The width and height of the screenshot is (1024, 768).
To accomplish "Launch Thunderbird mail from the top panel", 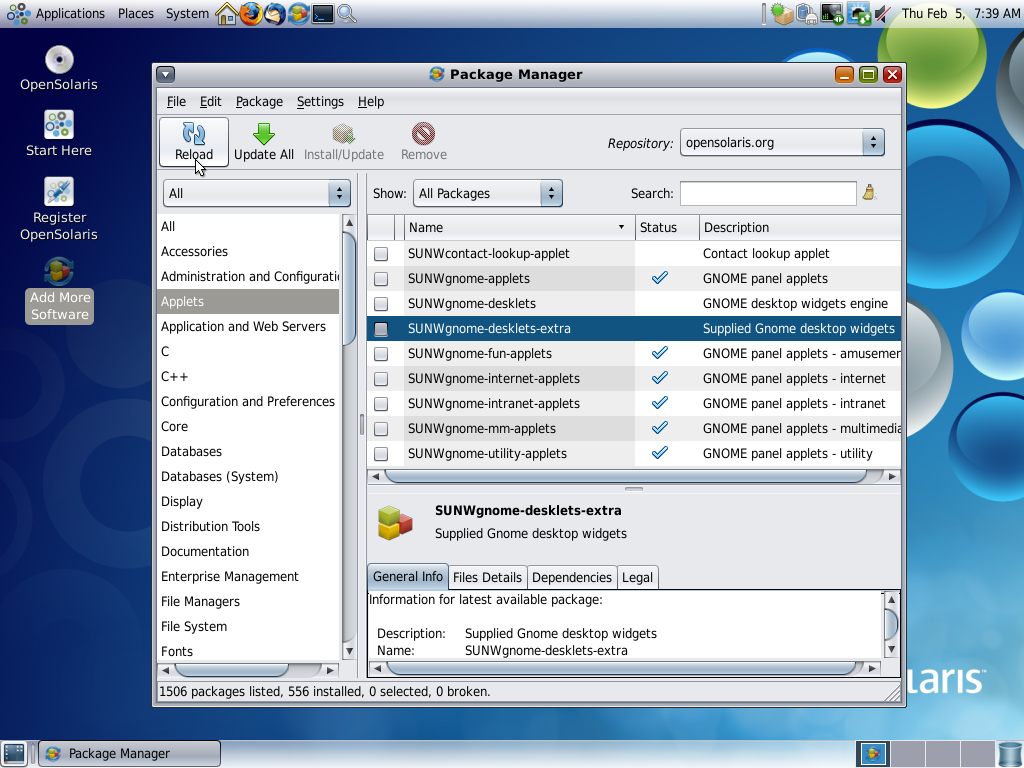I will [274, 14].
